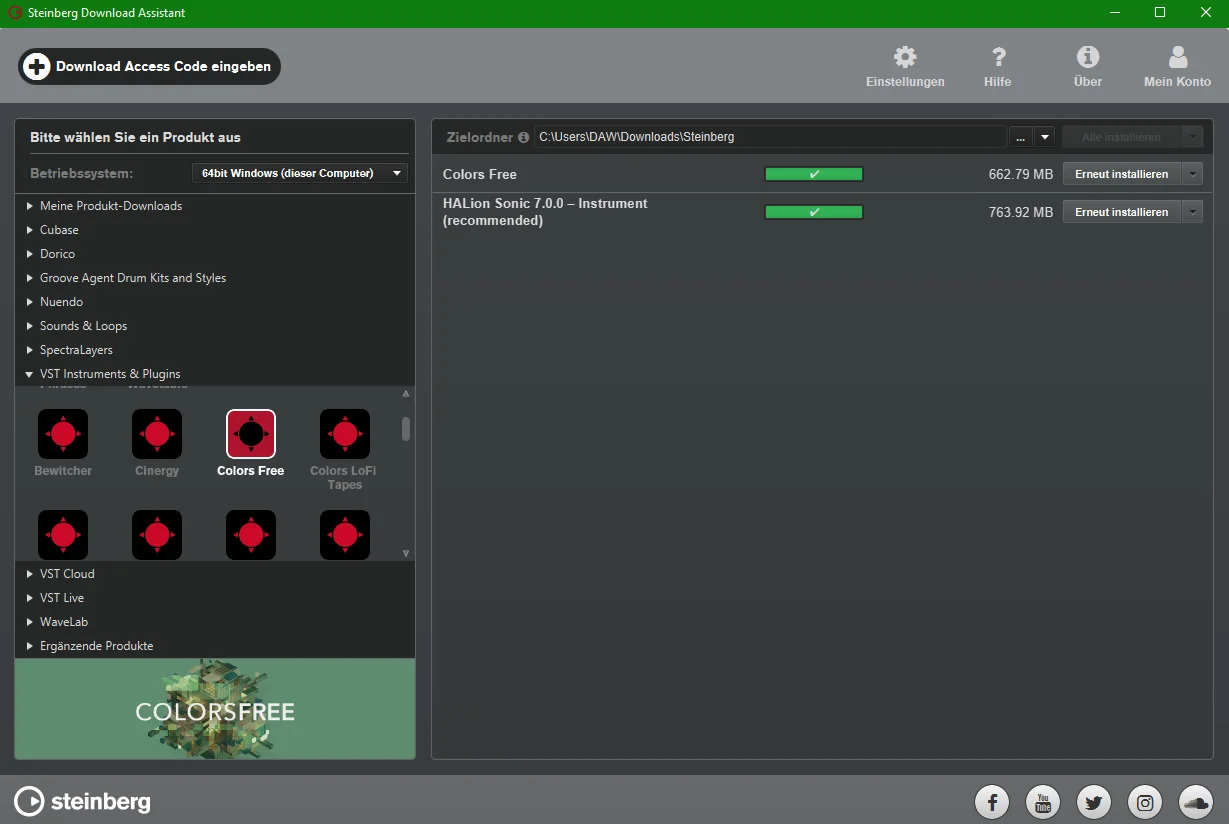This screenshot has width=1229, height=824.
Task: Click Erneut installieren for Colors Free
Action: pos(1121,174)
